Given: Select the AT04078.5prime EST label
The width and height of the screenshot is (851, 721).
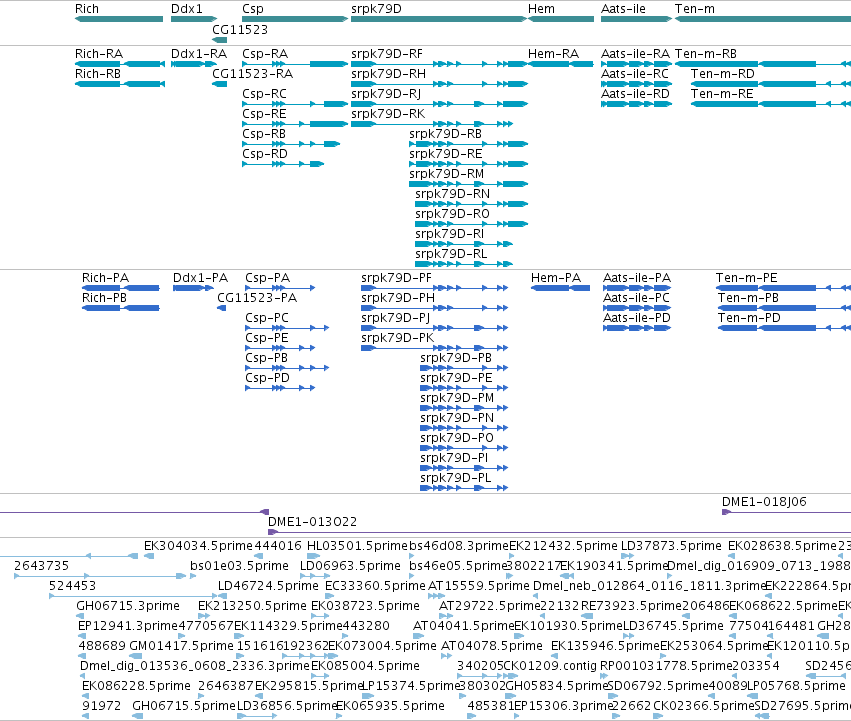Looking at the screenshot, I should 492,646.
